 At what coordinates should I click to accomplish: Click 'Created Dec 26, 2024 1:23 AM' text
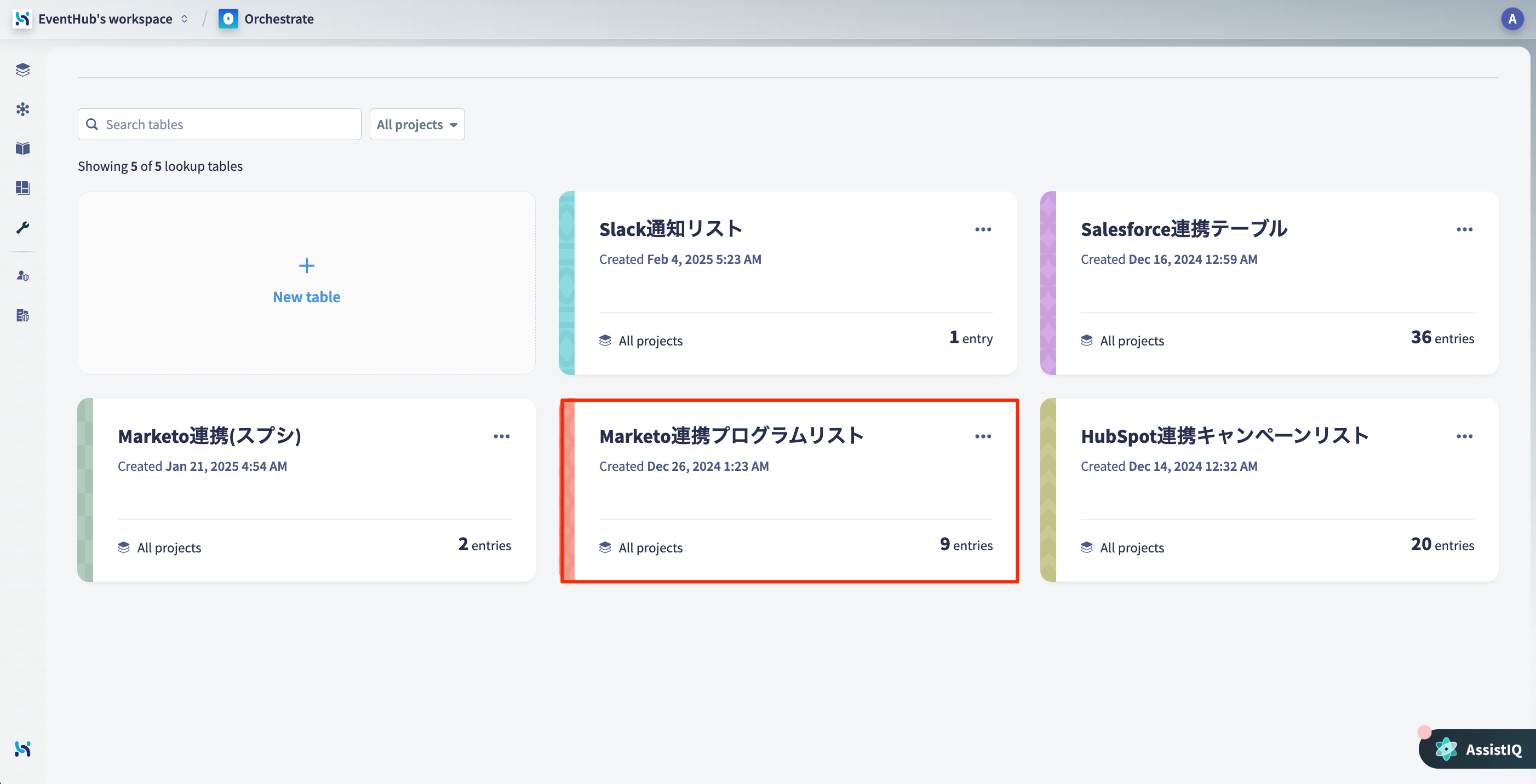[x=684, y=466]
